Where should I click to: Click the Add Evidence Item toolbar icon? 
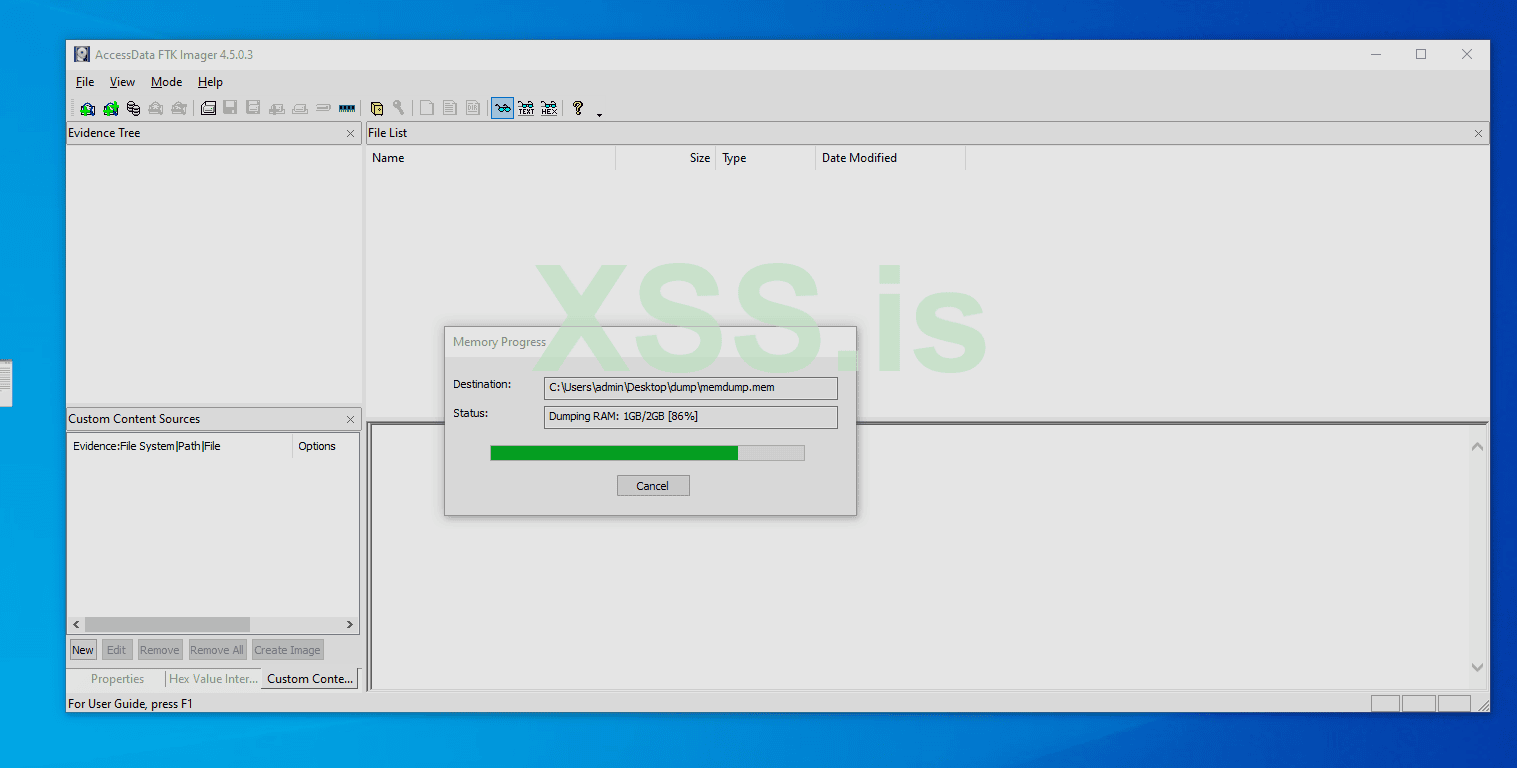(88, 108)
